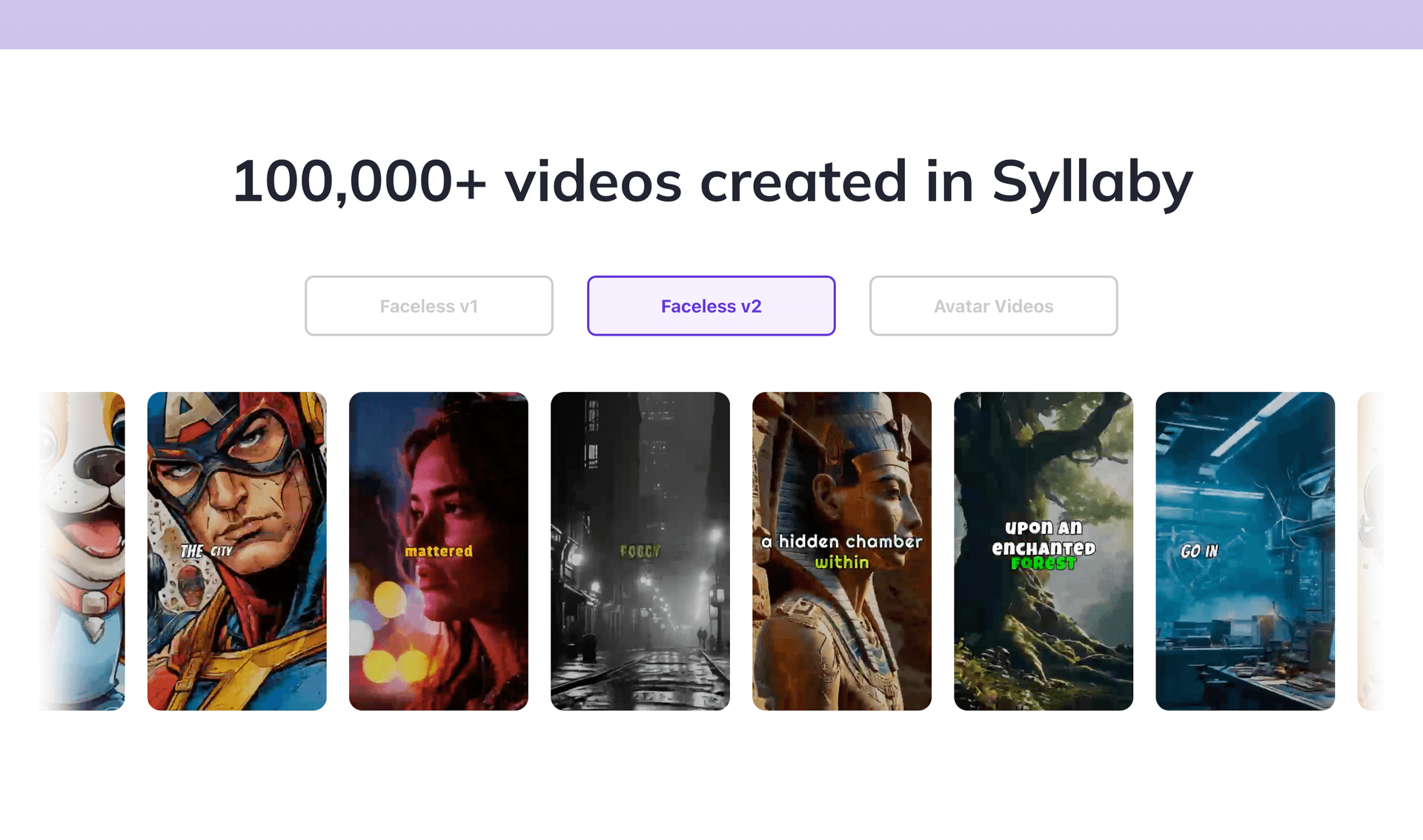The height and width of the screenshot is (840, 1423).
Task: Play the 'FOGGY' black-and-white street video
Action: [640, 551]
